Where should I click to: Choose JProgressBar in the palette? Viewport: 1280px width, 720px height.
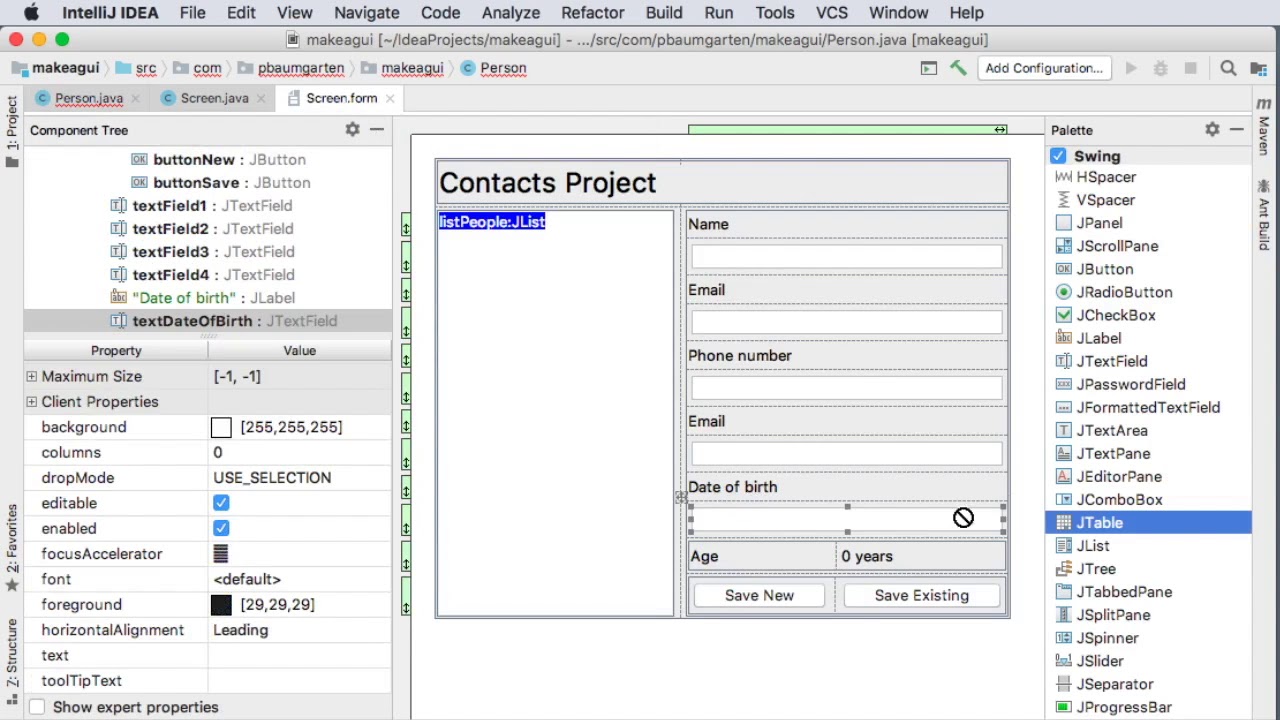coord(1124,706)
